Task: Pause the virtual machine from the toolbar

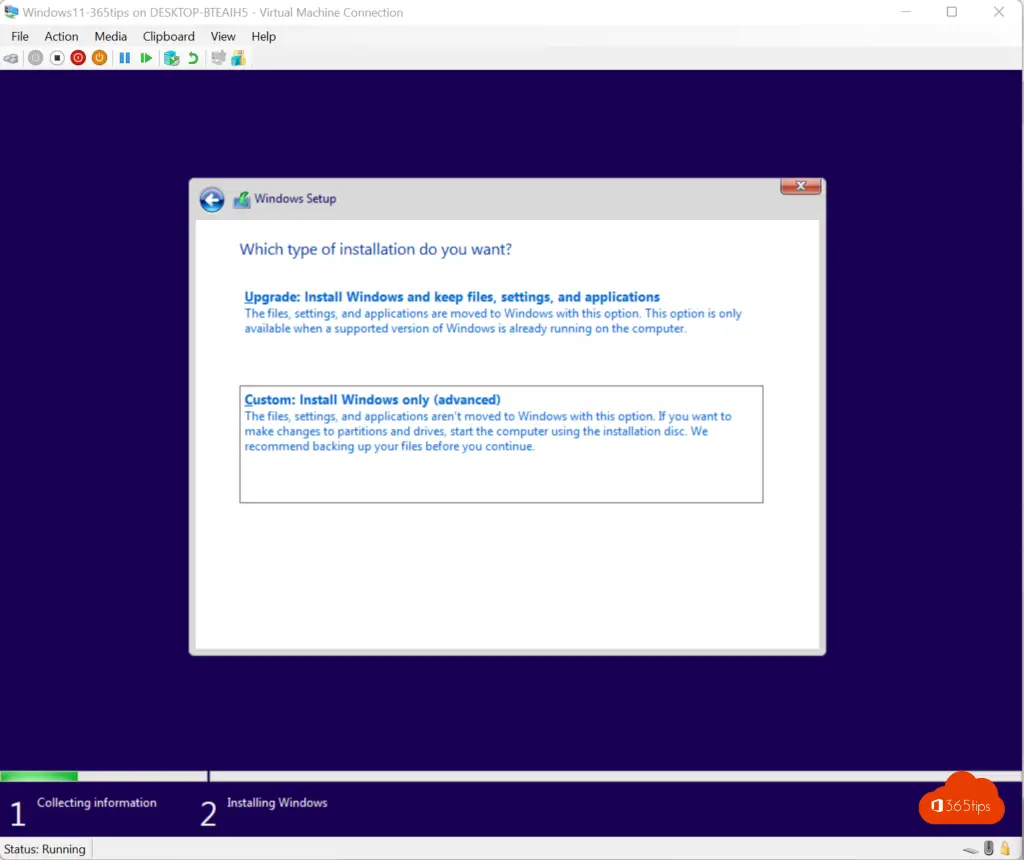Action: [125, 58]
